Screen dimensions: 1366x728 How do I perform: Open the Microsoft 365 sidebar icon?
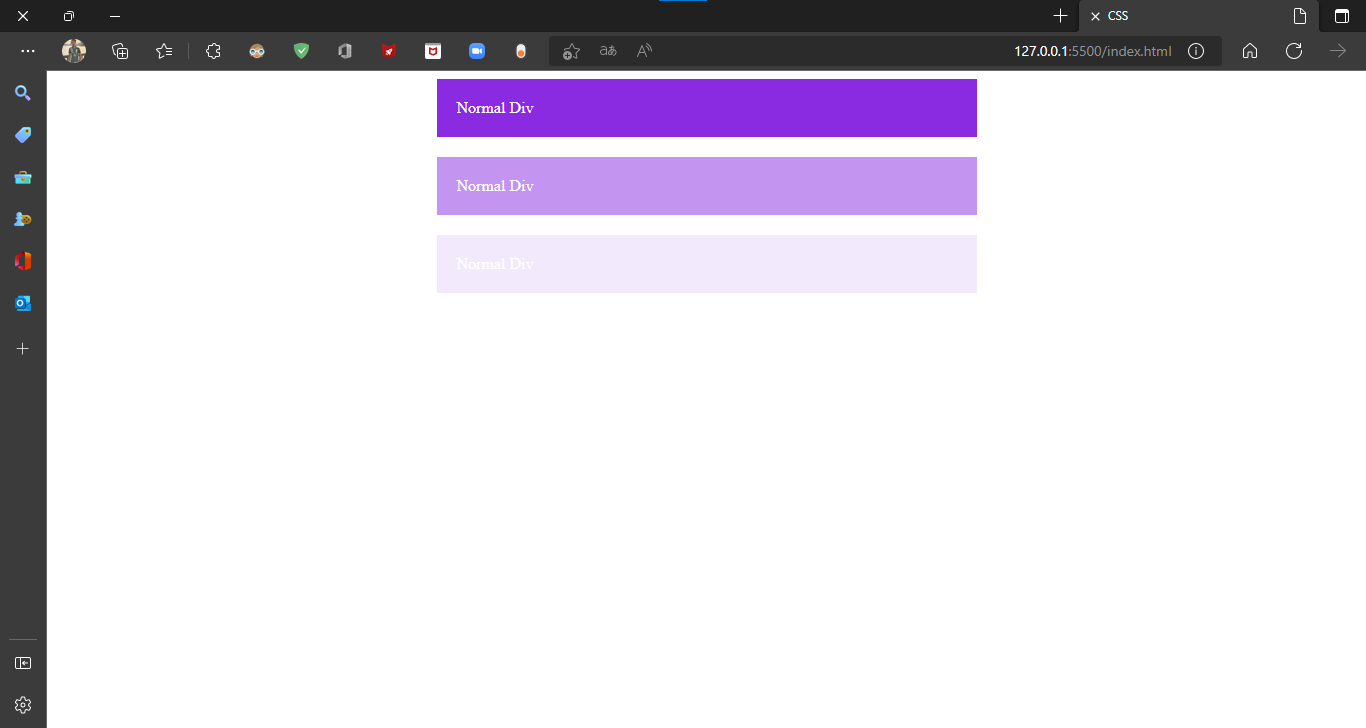[23, 260]
